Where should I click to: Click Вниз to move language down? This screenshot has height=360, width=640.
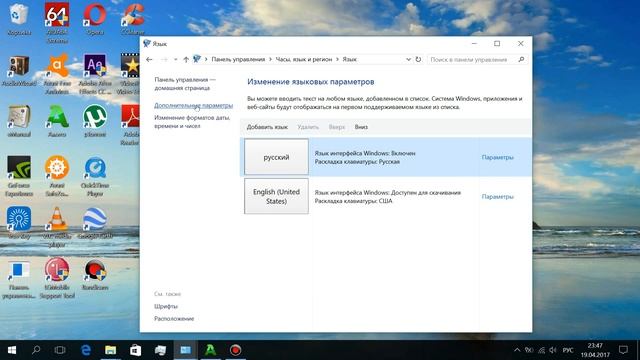[361, 127]
